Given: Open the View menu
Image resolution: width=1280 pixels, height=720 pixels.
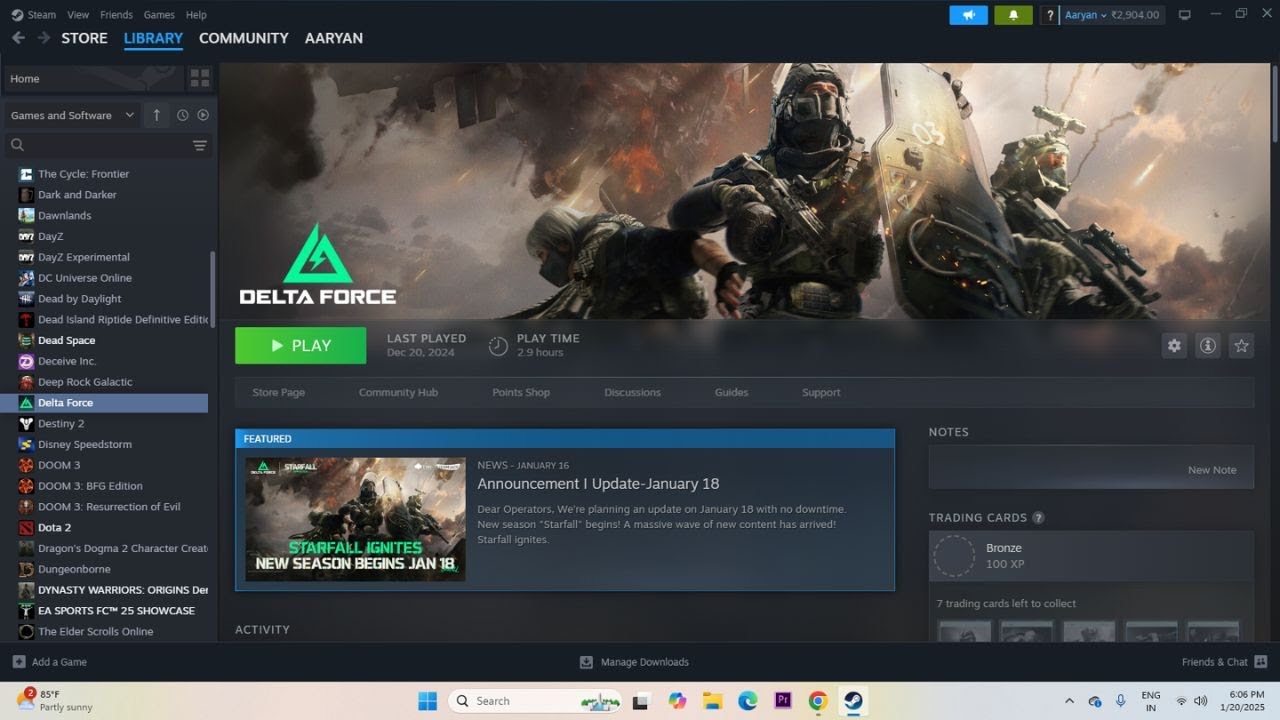Looking at the screenshot, I should 78,15.
